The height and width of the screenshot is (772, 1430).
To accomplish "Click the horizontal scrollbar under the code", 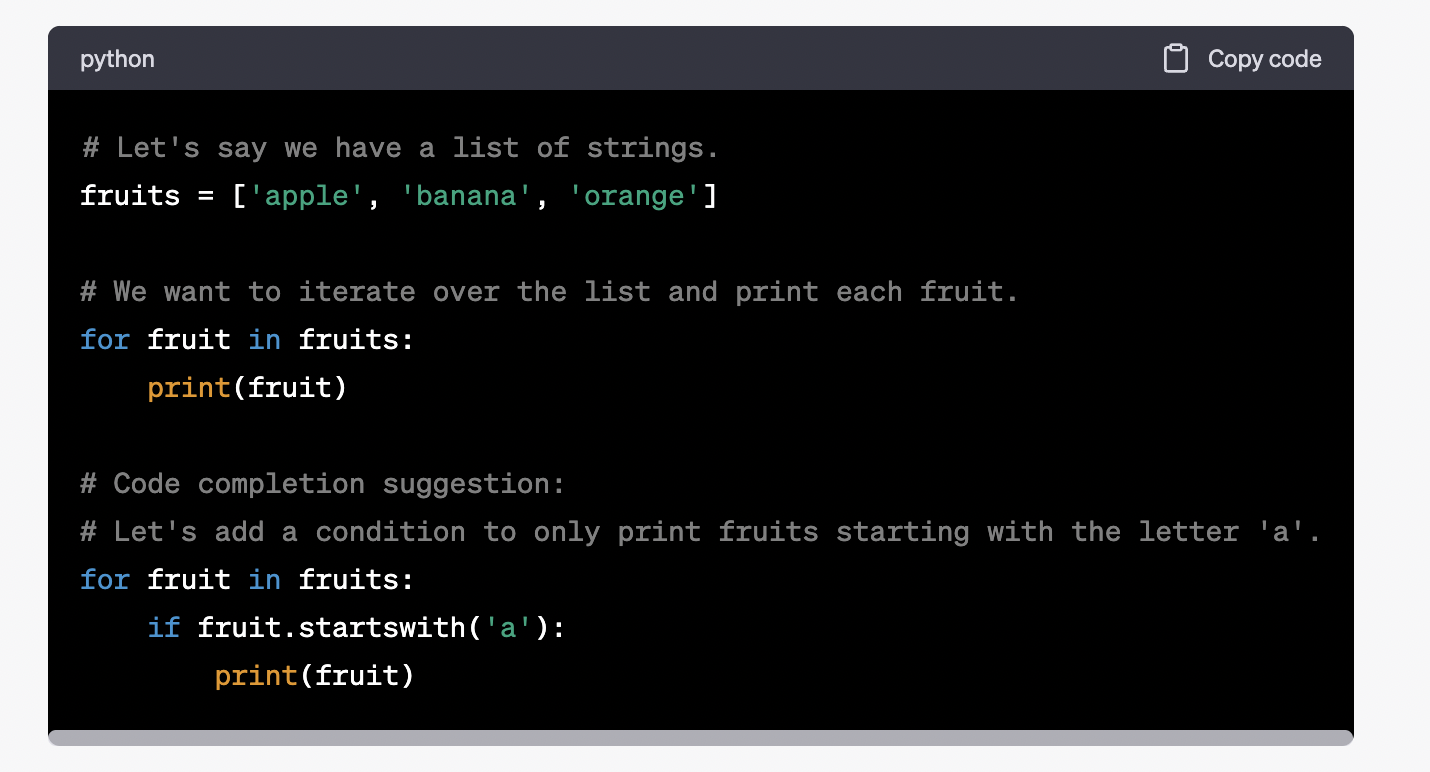I will pos(700,738).
